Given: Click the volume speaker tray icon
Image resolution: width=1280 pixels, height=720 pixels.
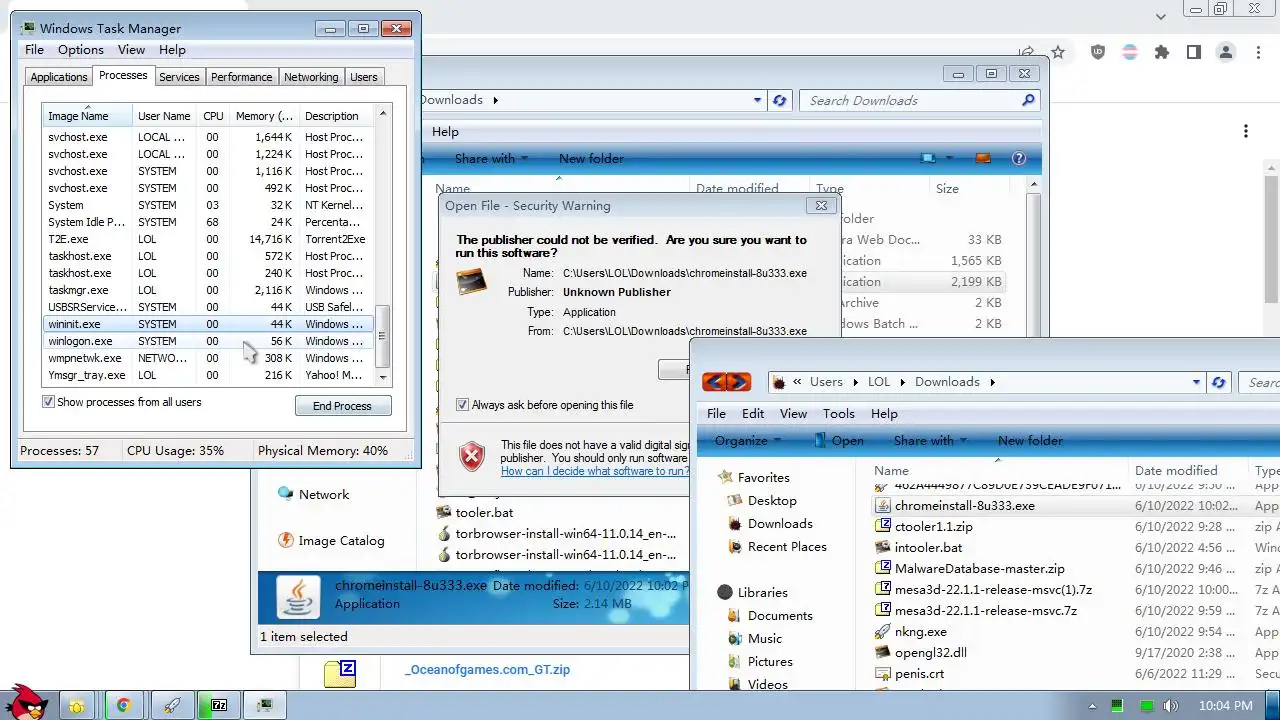Looking at the screenshot, I should coord(1171,706).
